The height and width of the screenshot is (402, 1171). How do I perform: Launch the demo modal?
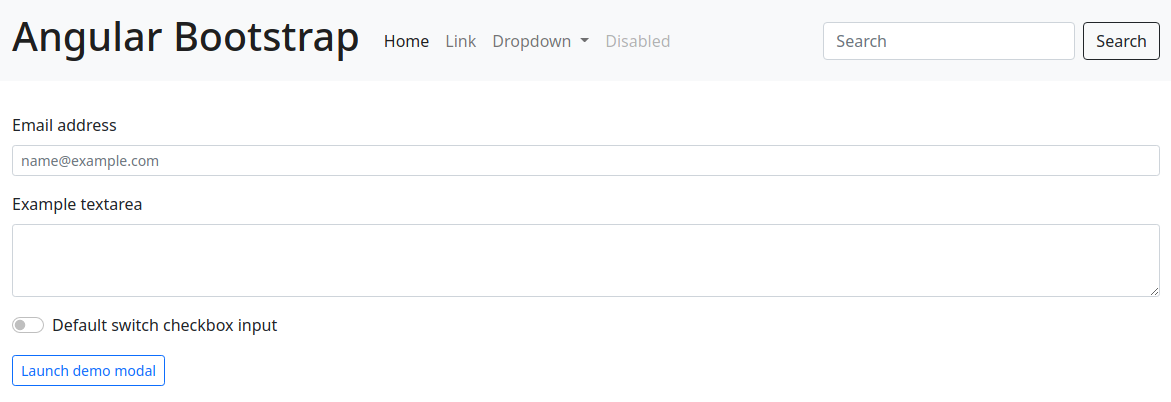88,371
